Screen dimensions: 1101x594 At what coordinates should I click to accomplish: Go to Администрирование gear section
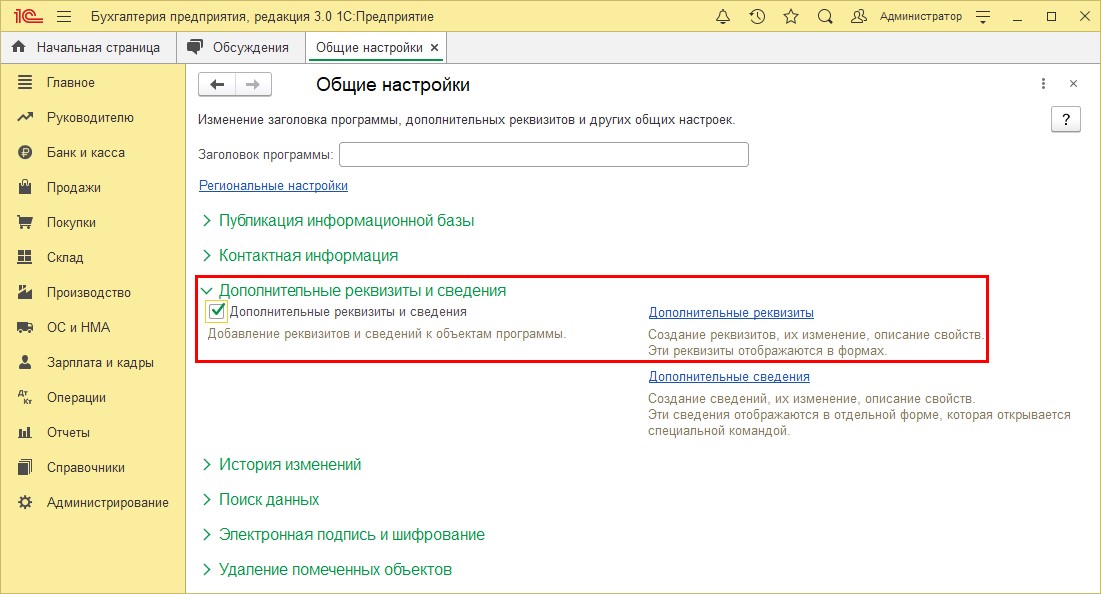107,502
